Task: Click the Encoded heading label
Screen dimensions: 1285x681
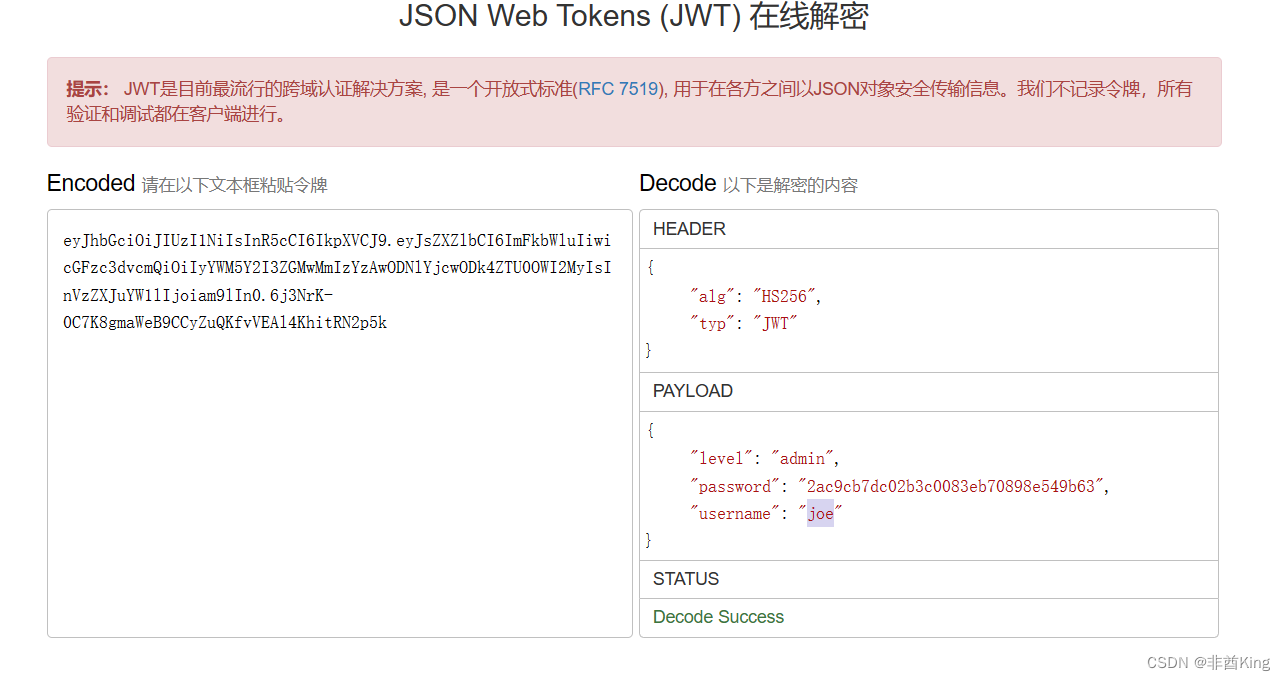Action: point(90,184)
